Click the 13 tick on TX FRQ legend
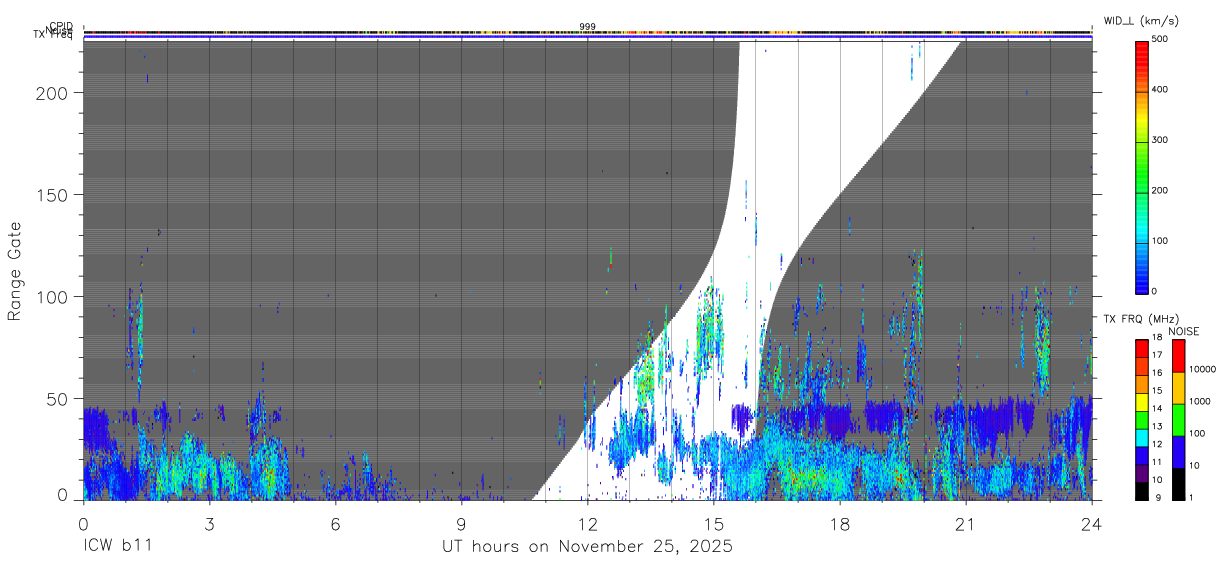The width and height of the screenshot is (1228, 567). pos(1157,426)
